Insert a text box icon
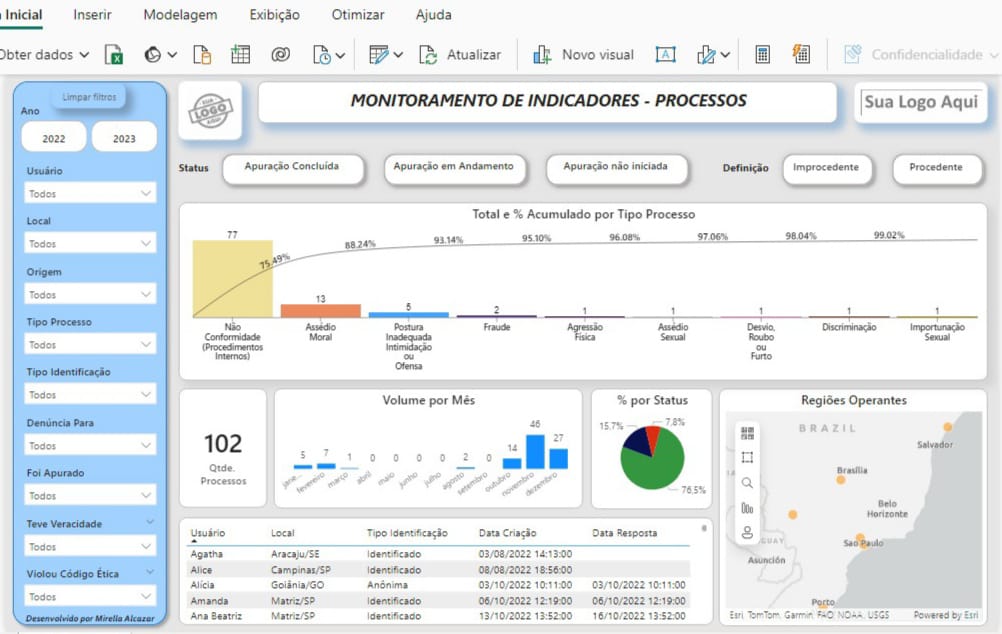Viewport: 1002px width, 634px height. pyautogui.click(x=665, y=55)
